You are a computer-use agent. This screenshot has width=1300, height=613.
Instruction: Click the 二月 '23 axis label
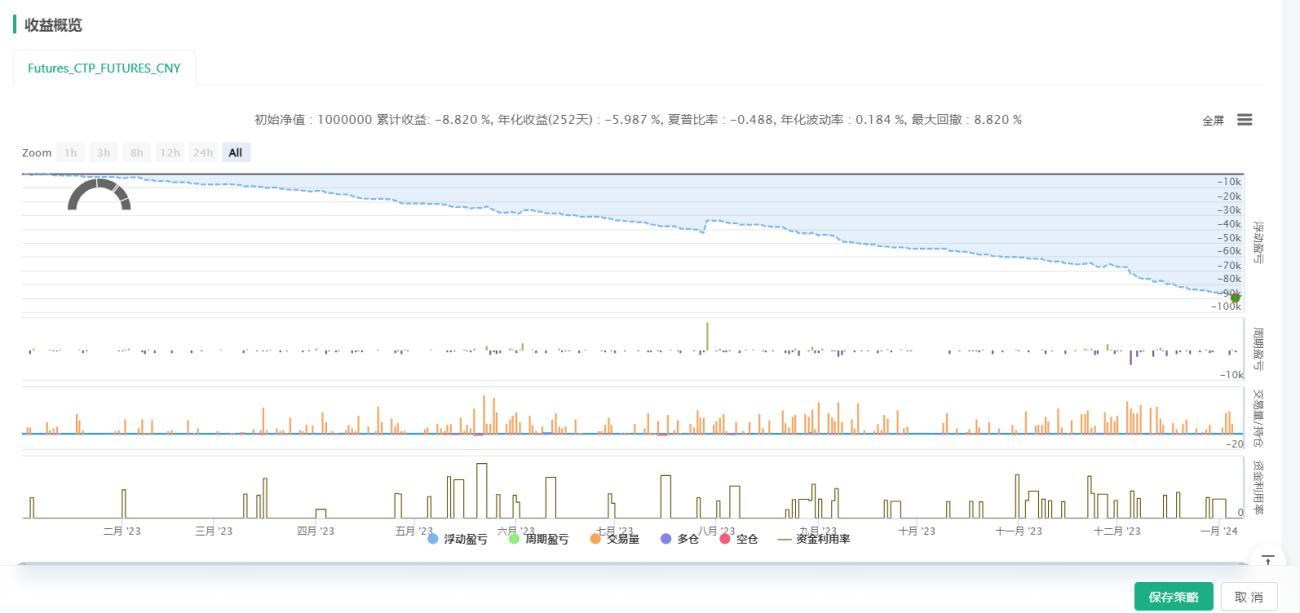click(122, 531)
